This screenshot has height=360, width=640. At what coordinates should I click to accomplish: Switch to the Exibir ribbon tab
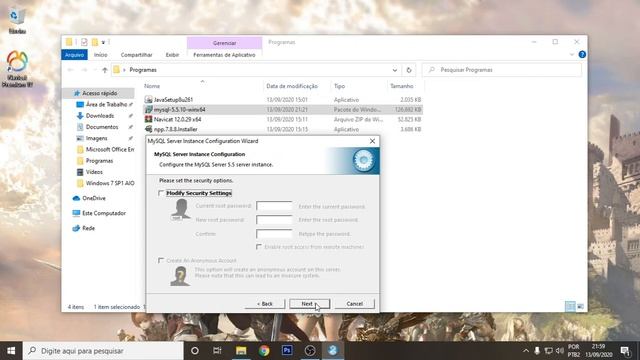(x=172, y=55)
